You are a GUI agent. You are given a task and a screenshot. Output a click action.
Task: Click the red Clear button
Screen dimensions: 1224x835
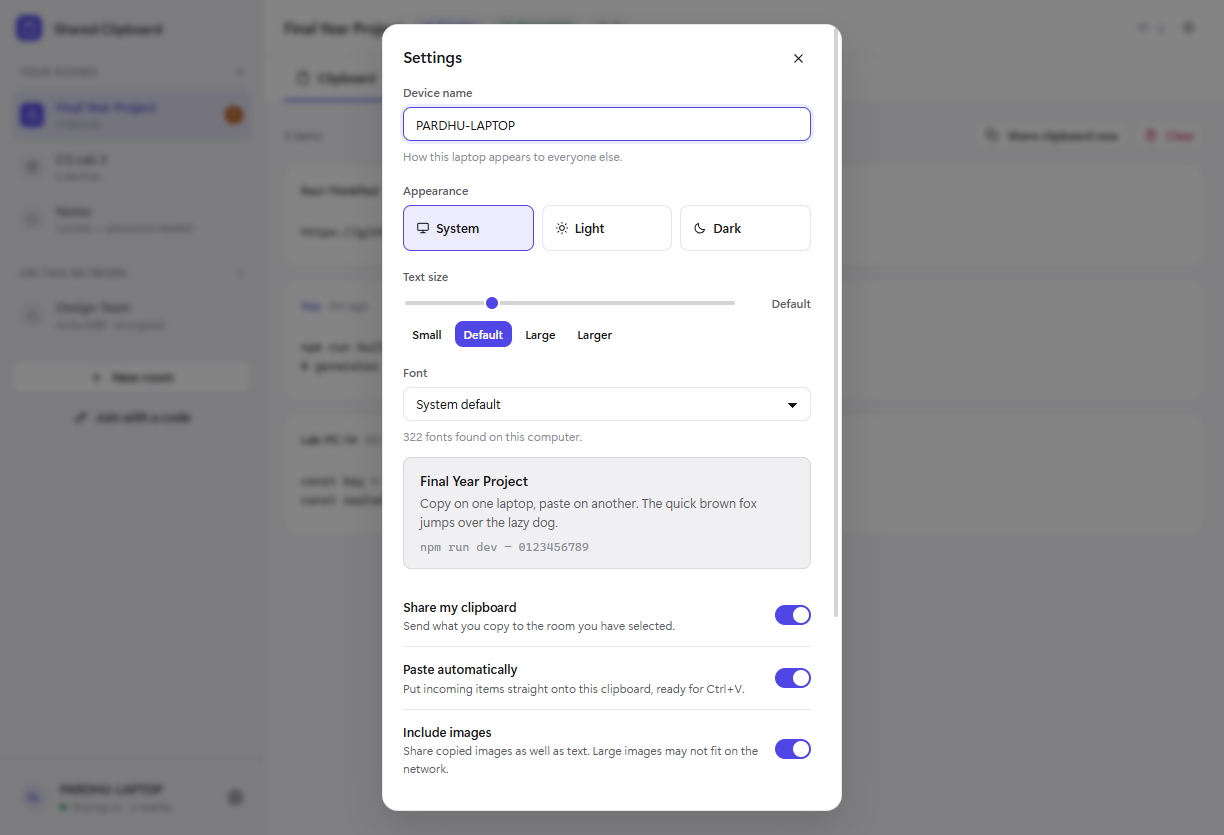[x=1169, y=135]
